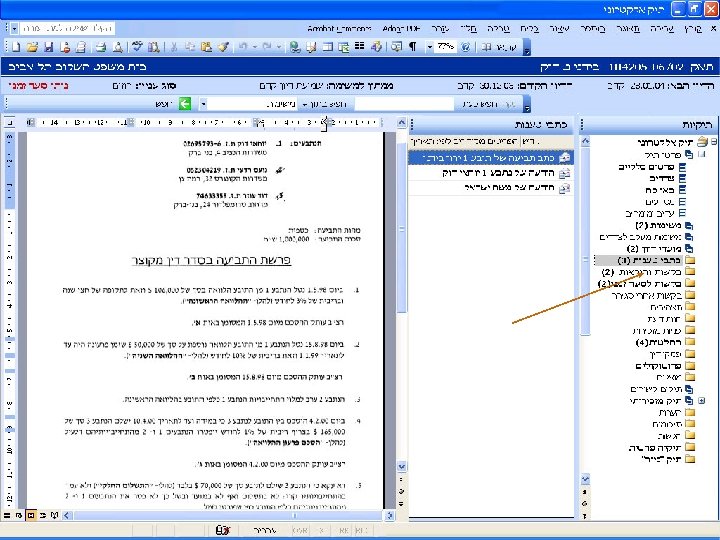
Task: Open the Undo history dropdown arrow
Action: pos(254,47)
